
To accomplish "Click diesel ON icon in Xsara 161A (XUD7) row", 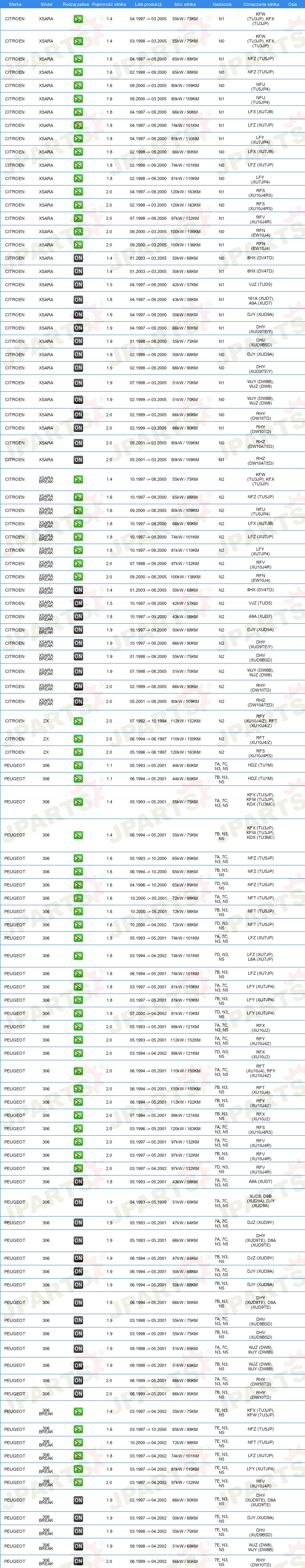I will 78,300.
